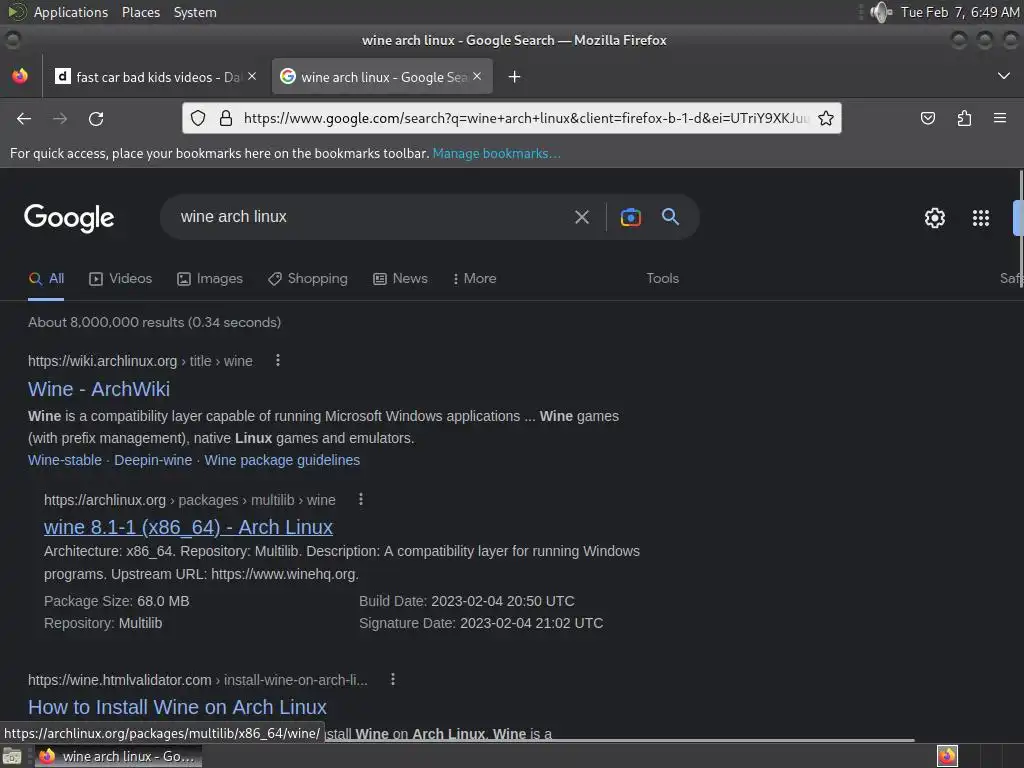Open the System menu

[x=195, y=12]
